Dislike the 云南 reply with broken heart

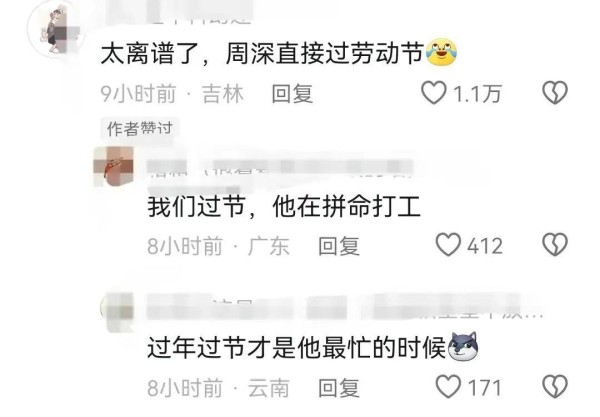click(555, 386)
